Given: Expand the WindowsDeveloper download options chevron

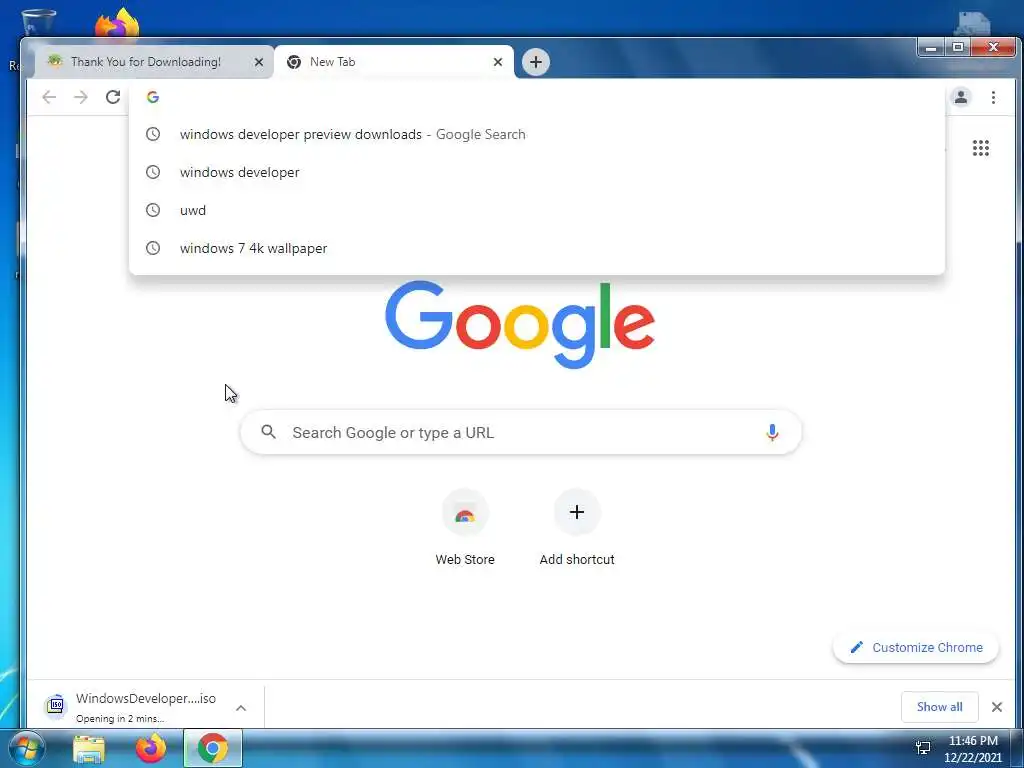Looking at the screenshot, I should click(241, 708).
